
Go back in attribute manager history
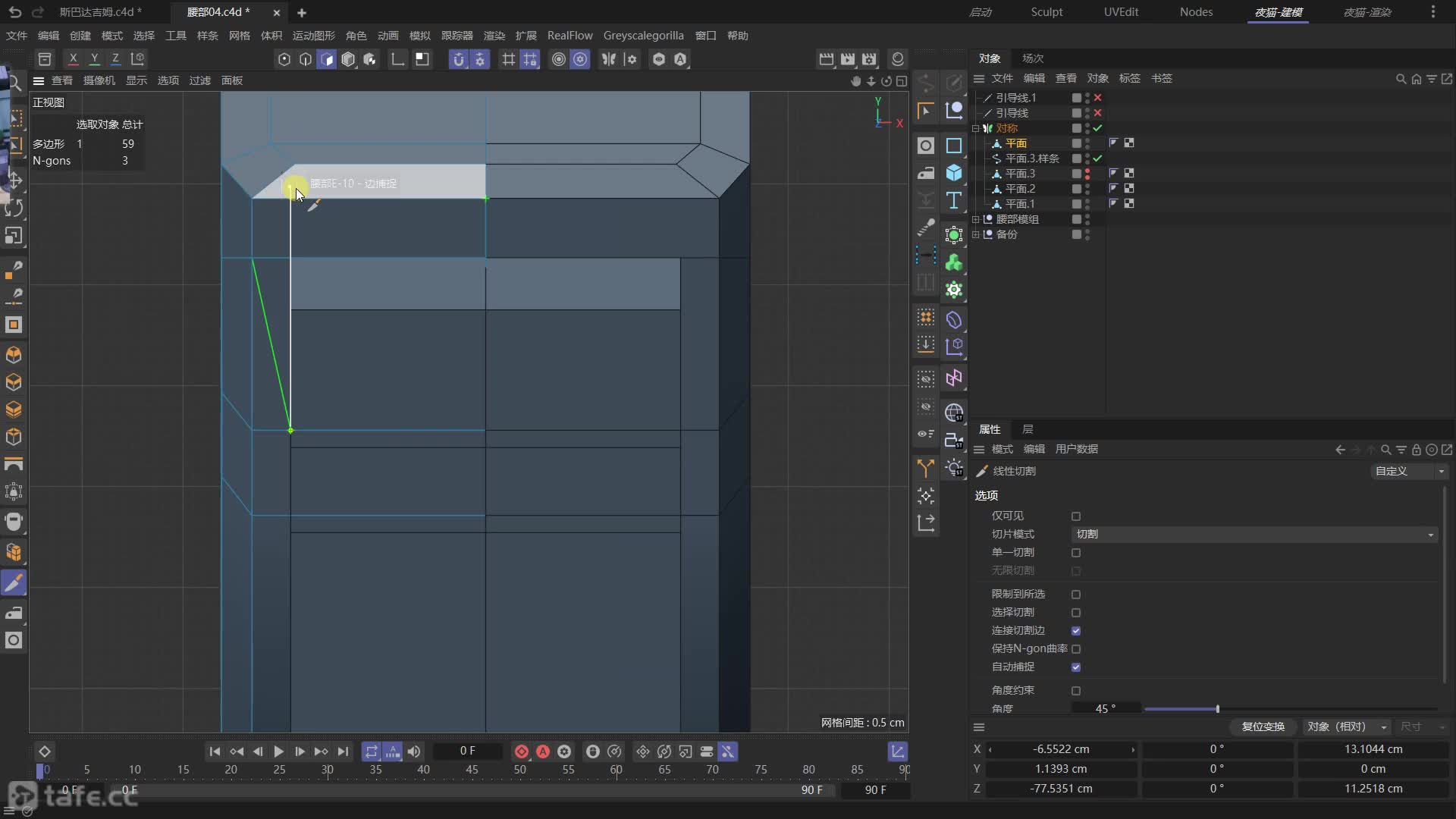coord(1340,450)
